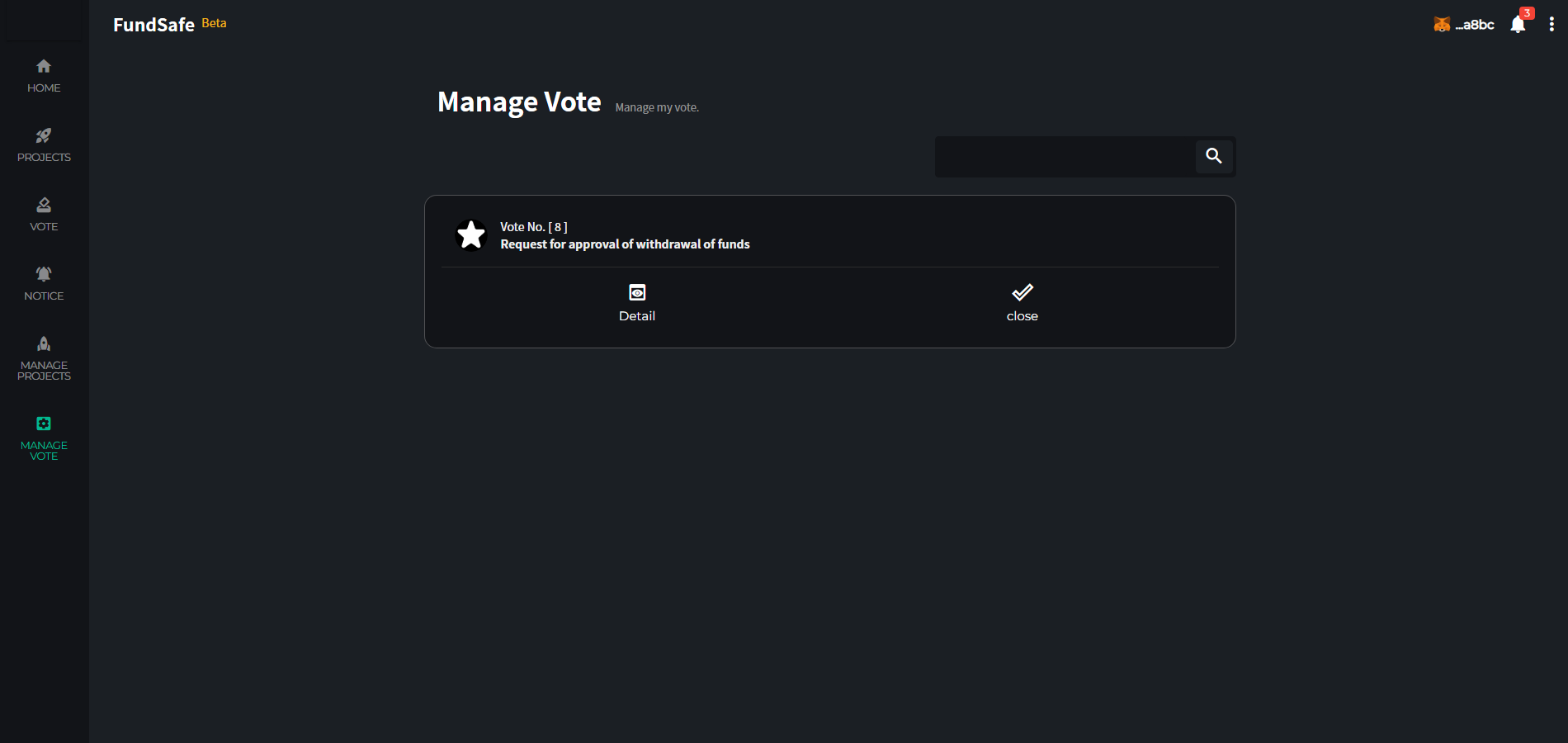Click the 'Vote No. [ 8 ]' label

[x=534, y=227]
